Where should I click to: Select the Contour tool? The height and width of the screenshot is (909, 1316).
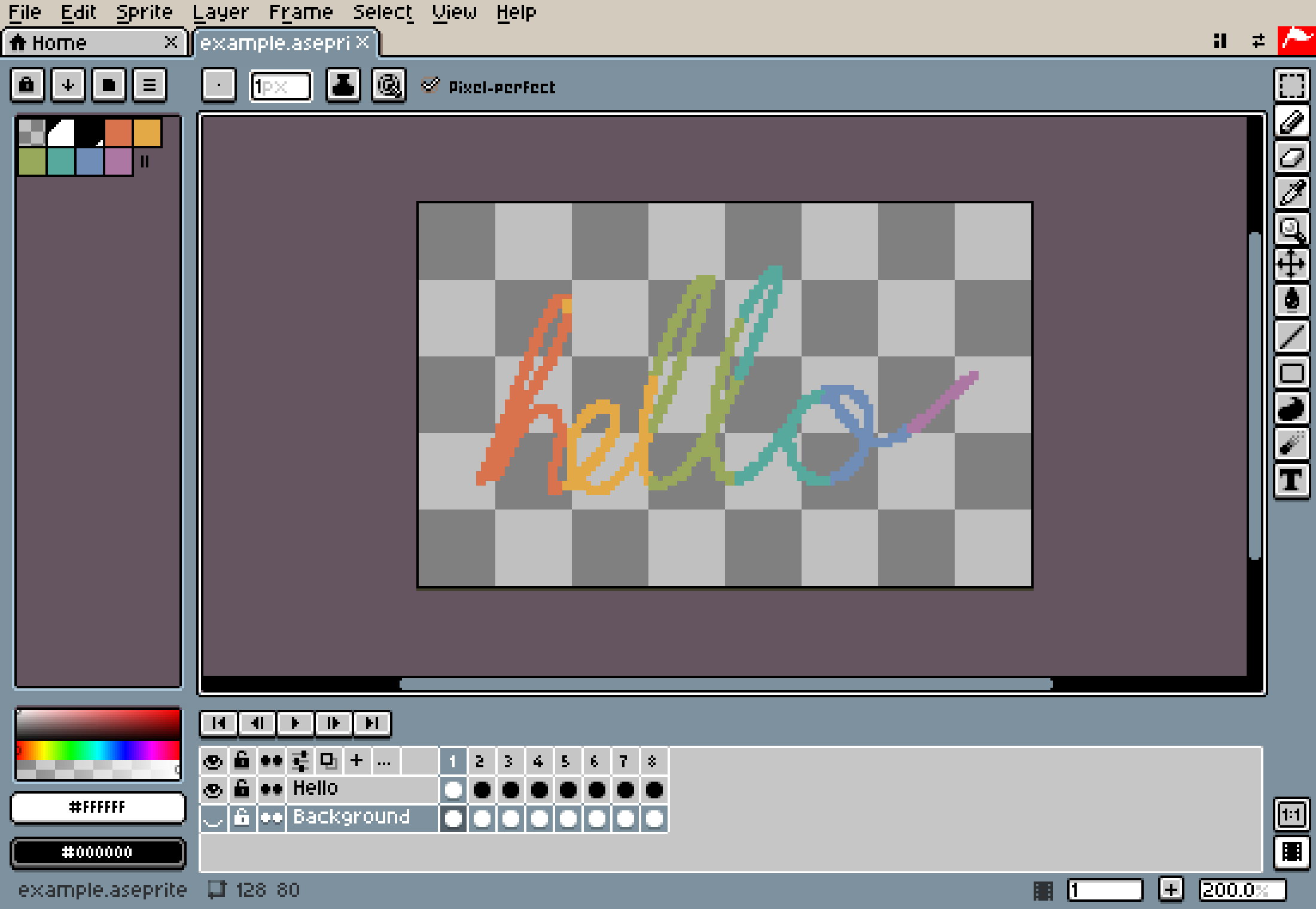(1291, 409)
